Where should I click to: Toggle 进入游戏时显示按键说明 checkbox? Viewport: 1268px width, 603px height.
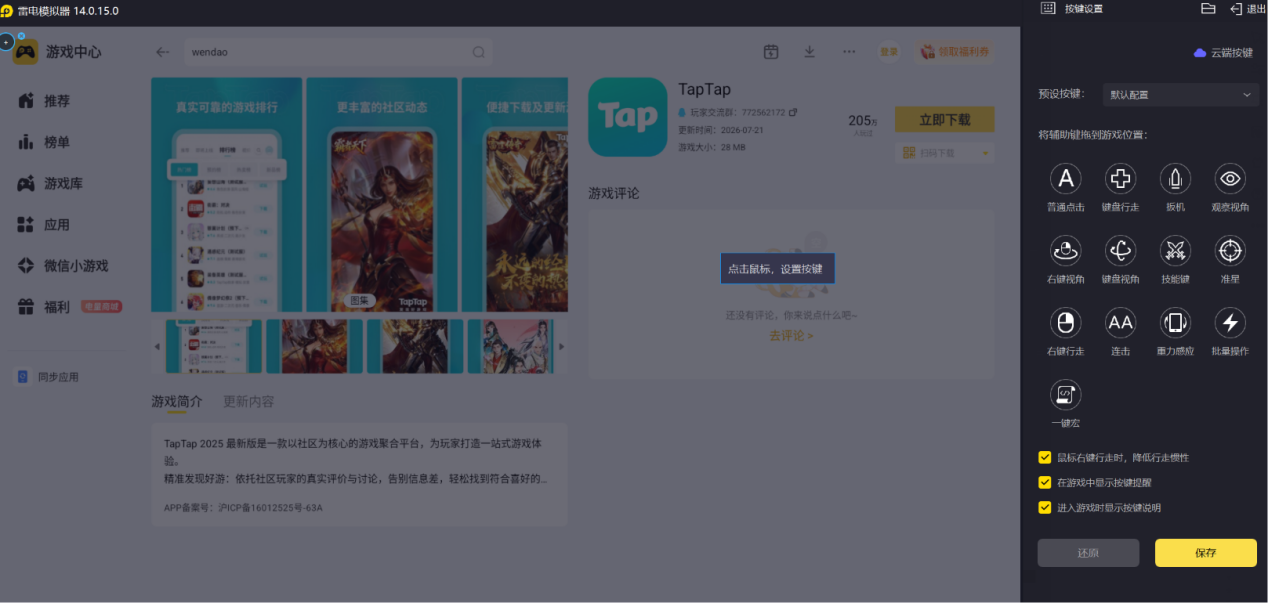(1045, 507)
